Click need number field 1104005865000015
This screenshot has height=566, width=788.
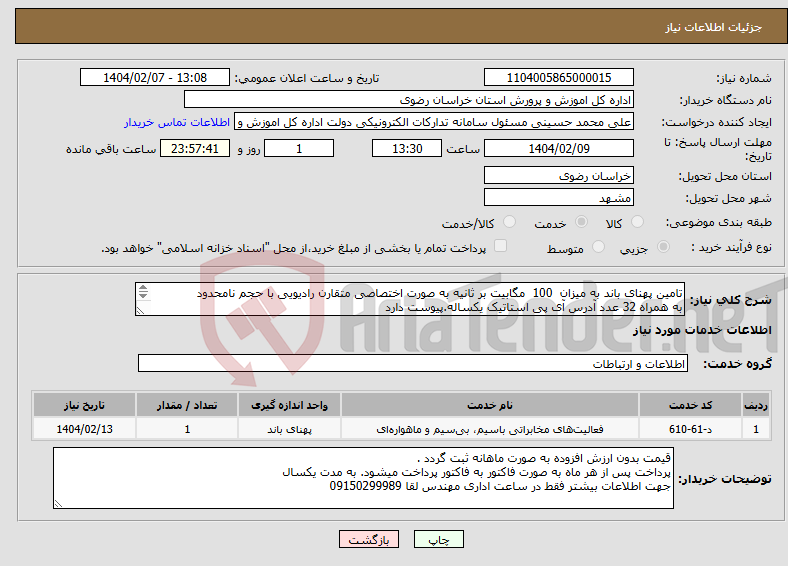558,77
